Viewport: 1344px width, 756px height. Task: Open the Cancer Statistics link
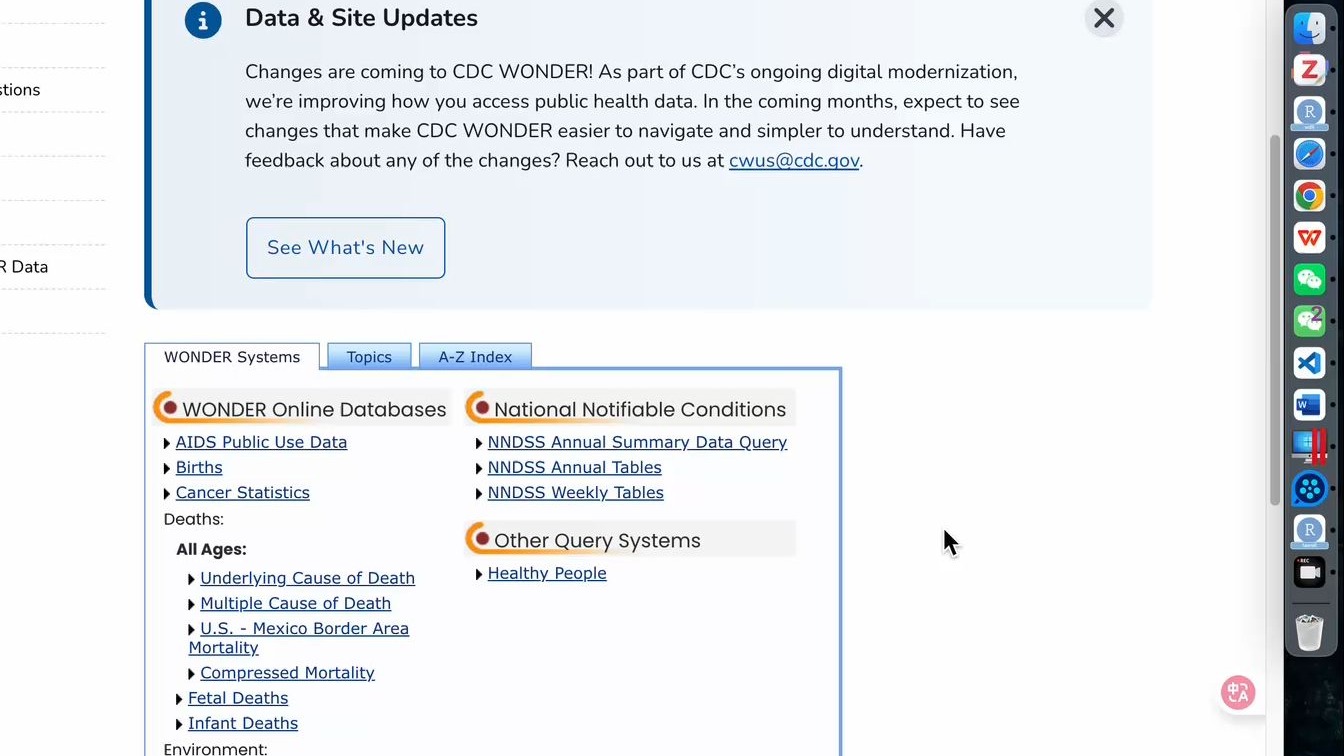tap(242, 493)
